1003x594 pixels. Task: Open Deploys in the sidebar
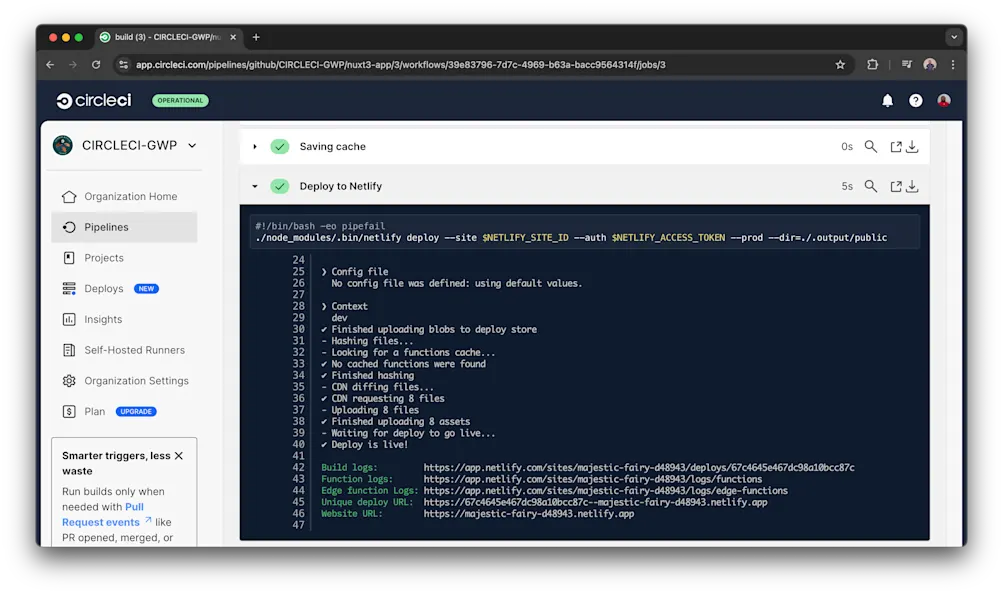pos(104,288)
